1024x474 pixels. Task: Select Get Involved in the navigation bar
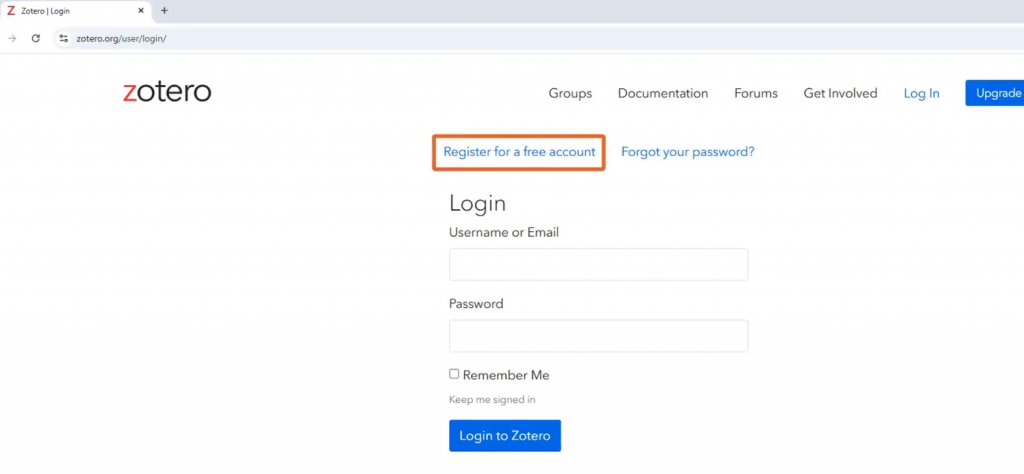click(840, 93)
